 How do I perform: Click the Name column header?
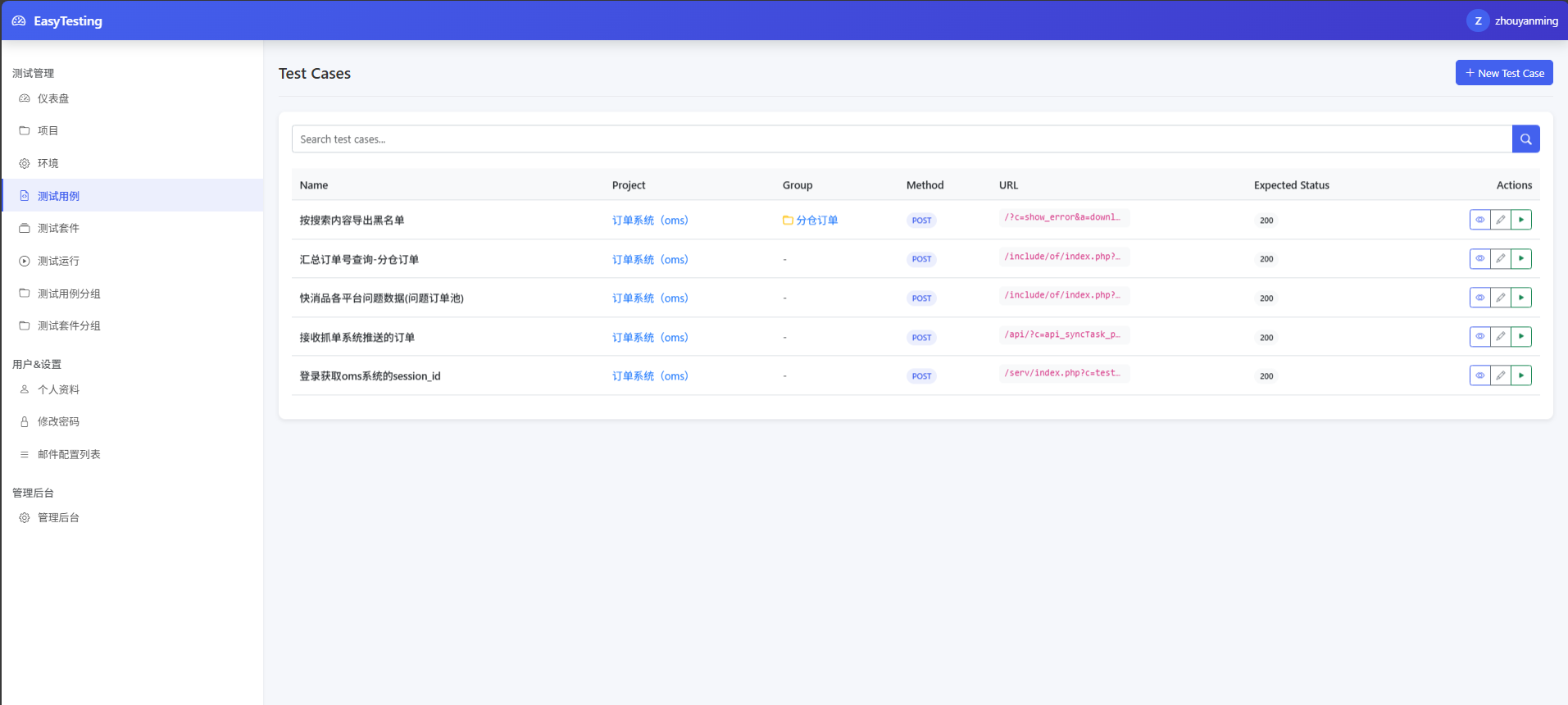314,185
